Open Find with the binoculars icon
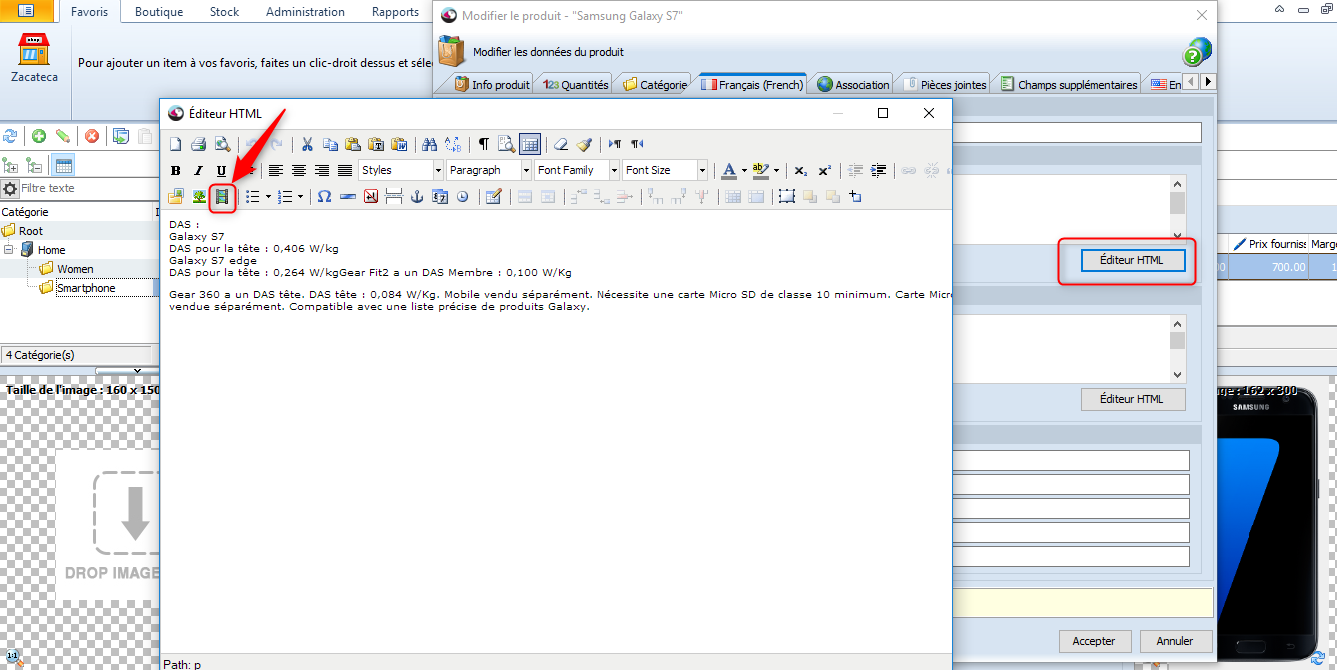 [x=430, y=144]
